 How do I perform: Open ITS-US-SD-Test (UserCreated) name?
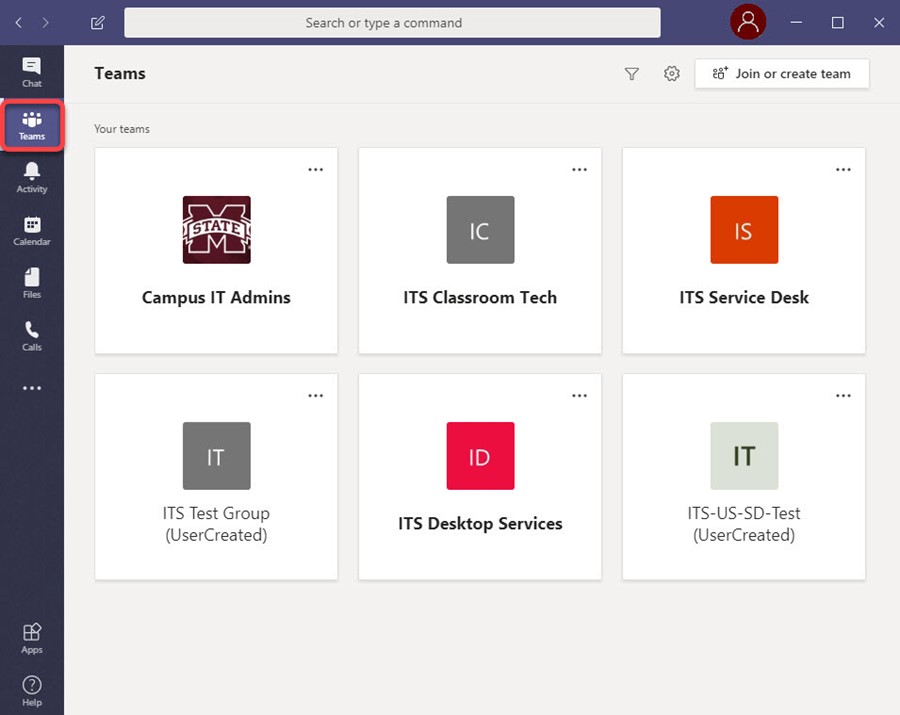744,524
